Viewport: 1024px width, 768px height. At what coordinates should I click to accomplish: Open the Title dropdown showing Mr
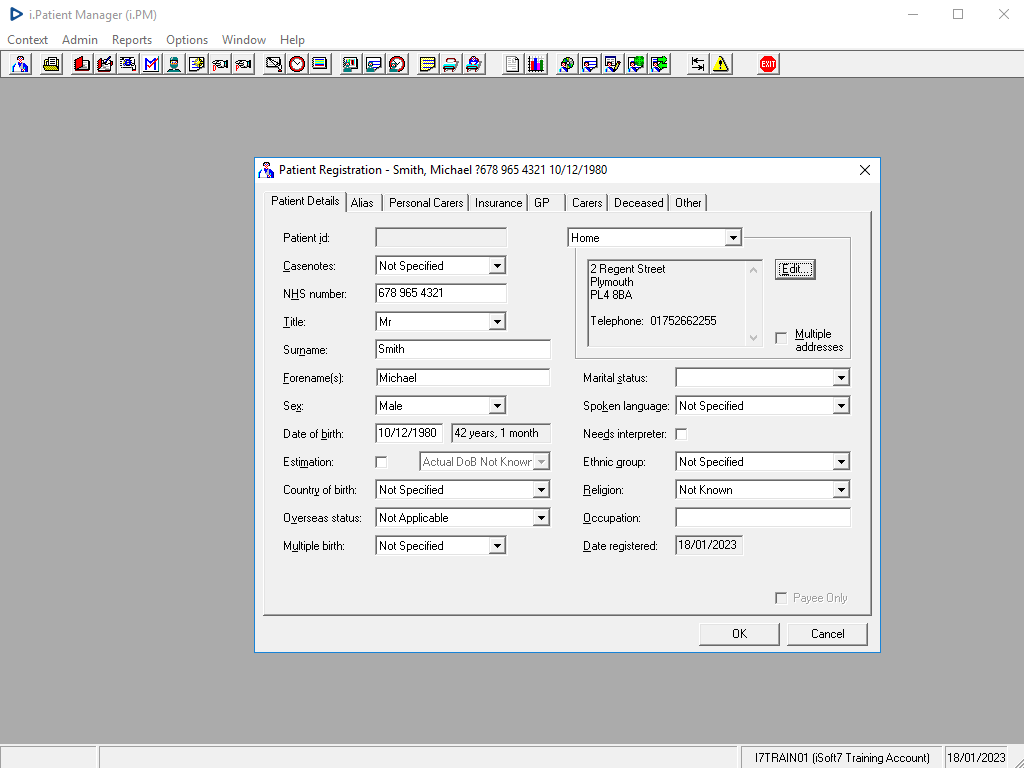[497, 322]
